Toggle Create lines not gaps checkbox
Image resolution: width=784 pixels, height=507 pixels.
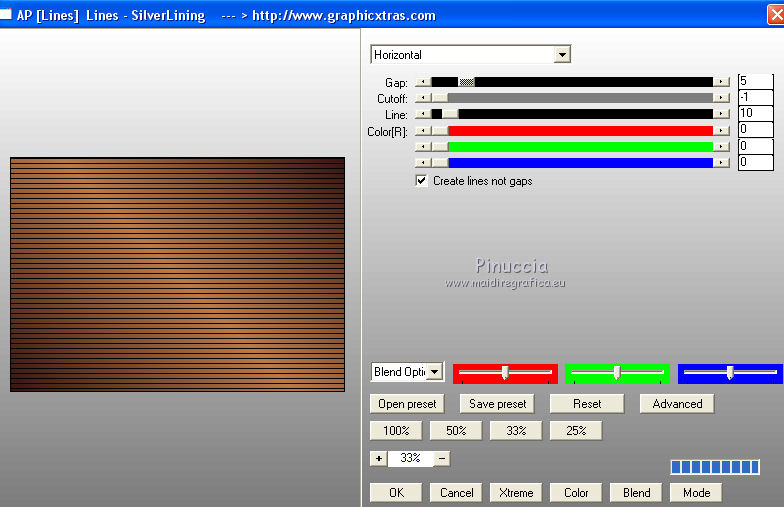(422, 181)
